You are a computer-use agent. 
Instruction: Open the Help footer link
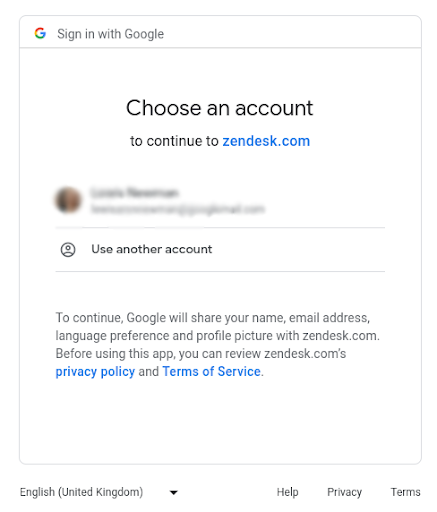[287, 492]
